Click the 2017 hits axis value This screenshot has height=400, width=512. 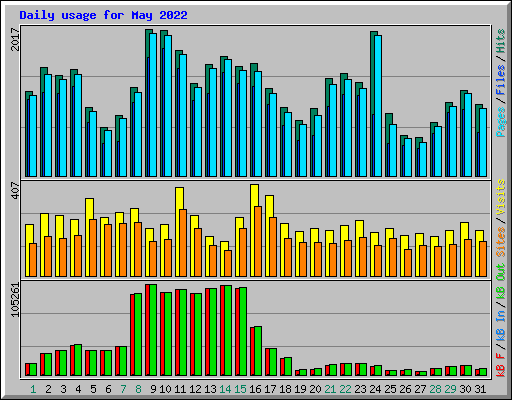coord(15,39)
